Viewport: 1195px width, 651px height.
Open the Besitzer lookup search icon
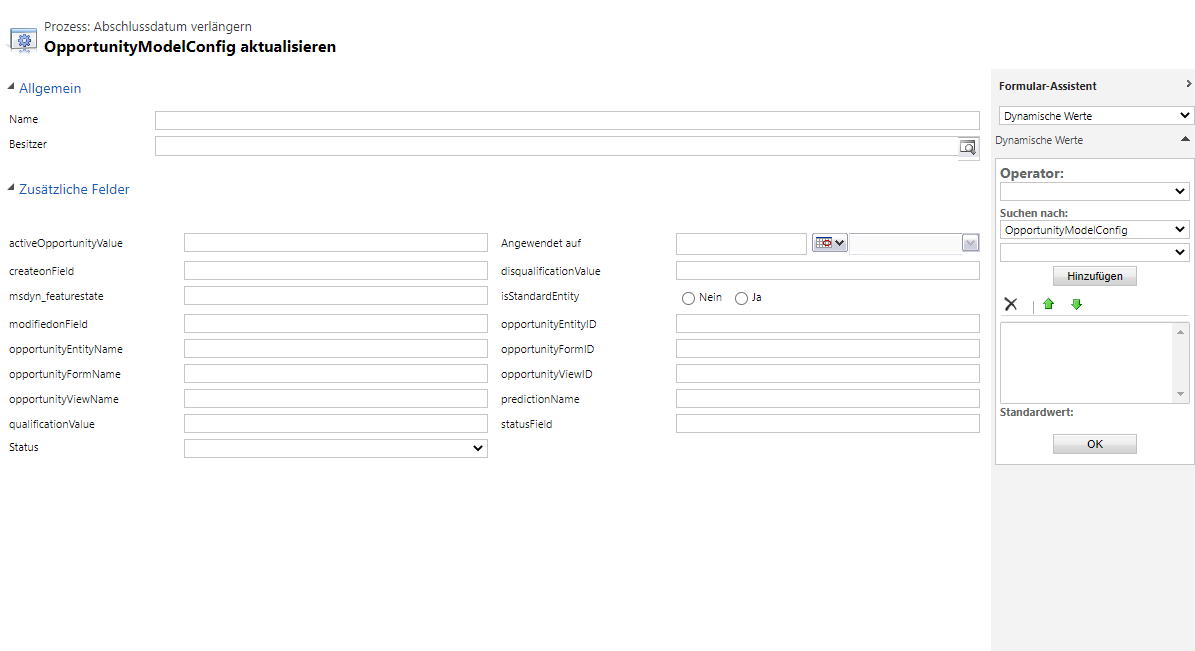pyautogui.click(x=967, y=147)
